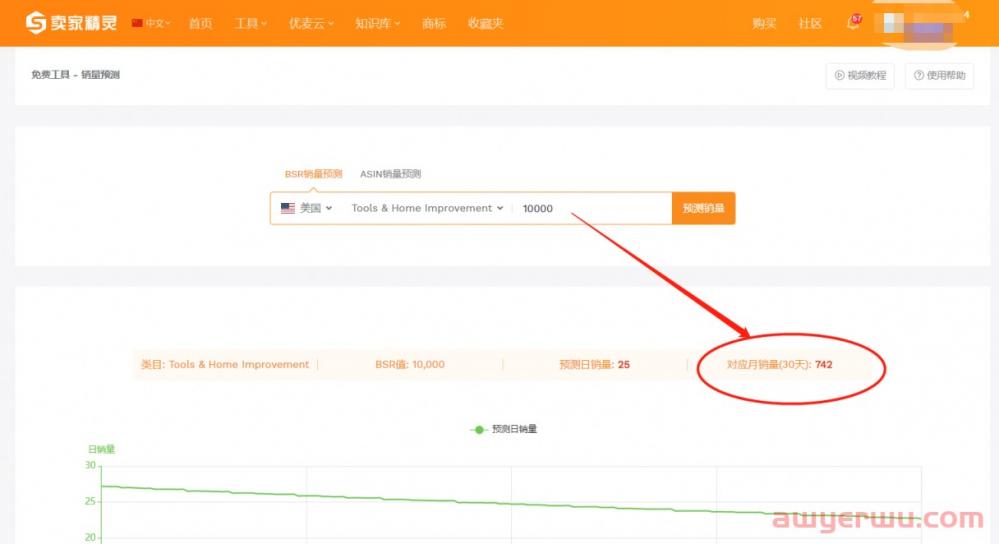Click the US flag icon in search bar
The width and height of the screenshot is (999, 544).
tap(288, 208)
